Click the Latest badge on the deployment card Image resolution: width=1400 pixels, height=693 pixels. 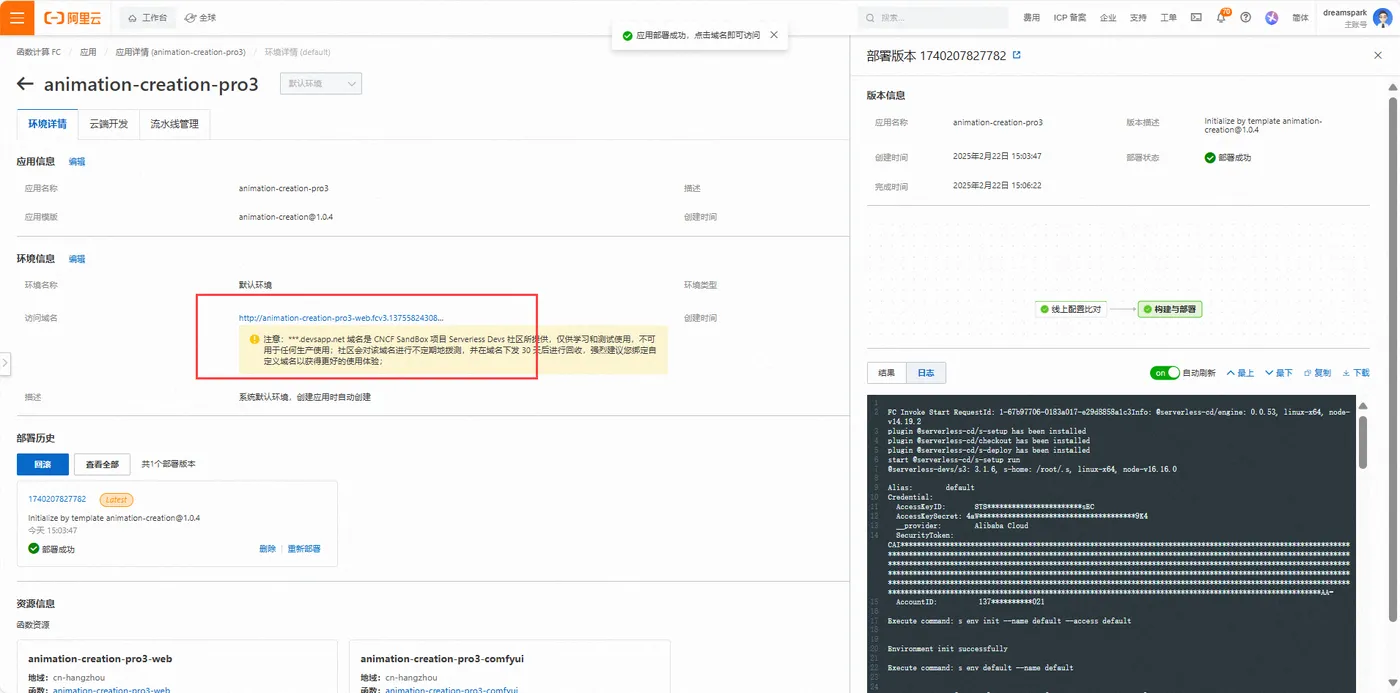(116, 499)
